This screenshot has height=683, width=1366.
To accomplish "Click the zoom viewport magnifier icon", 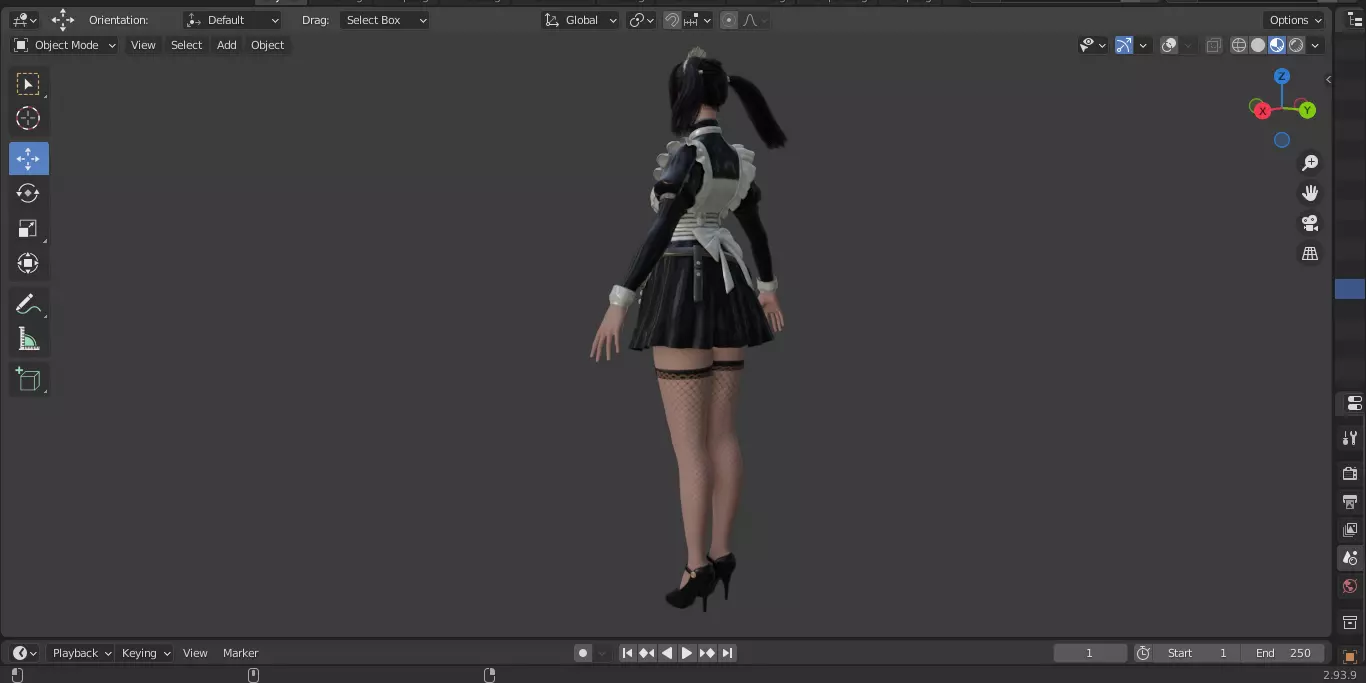I will pos(1310,163).
